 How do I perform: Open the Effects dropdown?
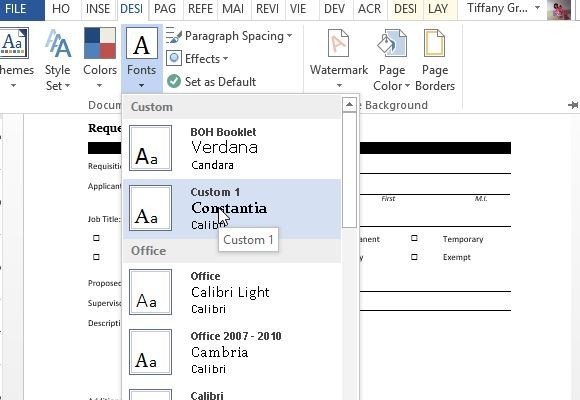(225, 59)
